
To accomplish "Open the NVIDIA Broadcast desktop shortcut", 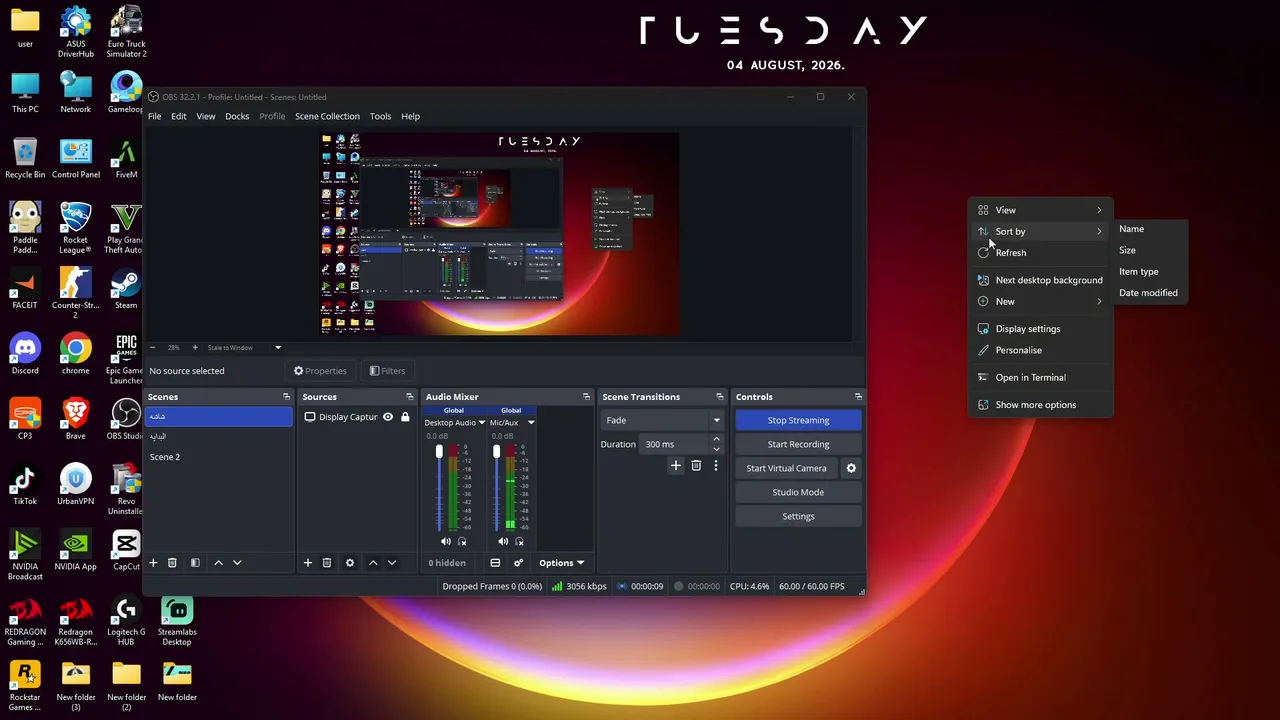I will pyautogui.click(x=25, y=556).
